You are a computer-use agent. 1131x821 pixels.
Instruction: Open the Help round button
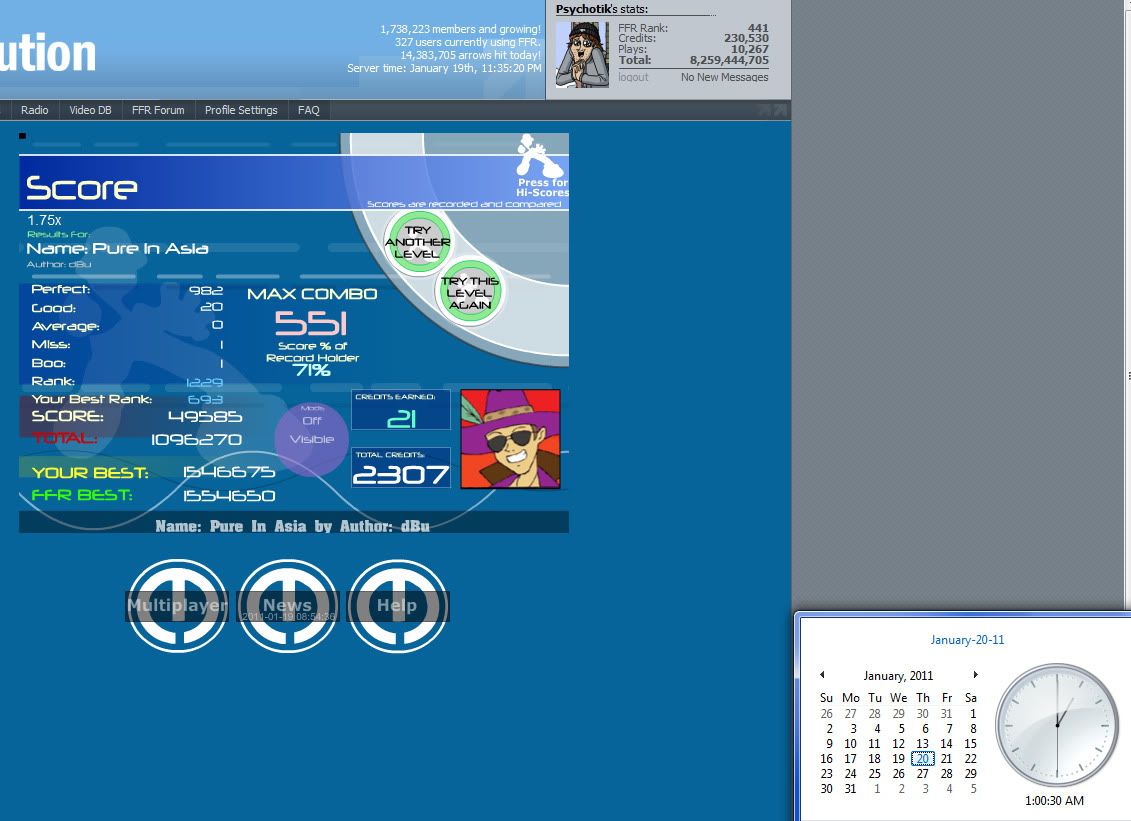[x=397, y=605]
